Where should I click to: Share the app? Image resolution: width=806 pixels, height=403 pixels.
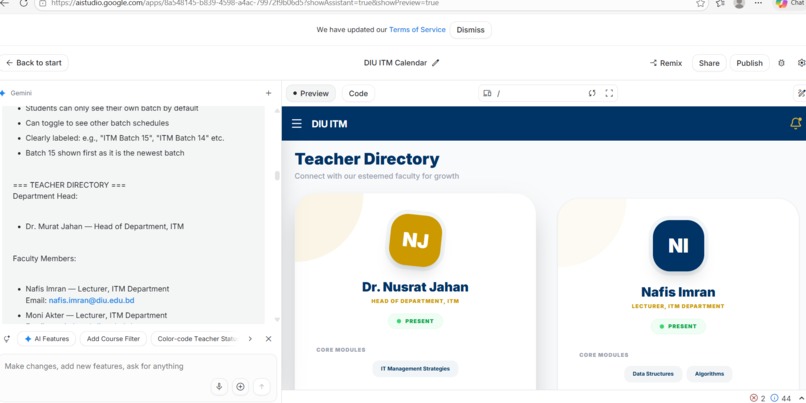coord(709,63)
